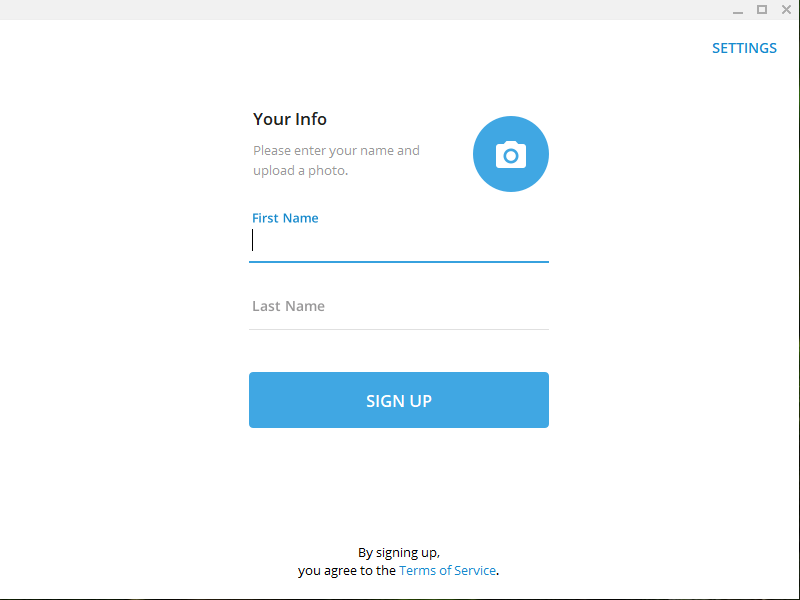Click the gray underline beneath Last Name
Screen dimensions: 800x600
[399, 330]
